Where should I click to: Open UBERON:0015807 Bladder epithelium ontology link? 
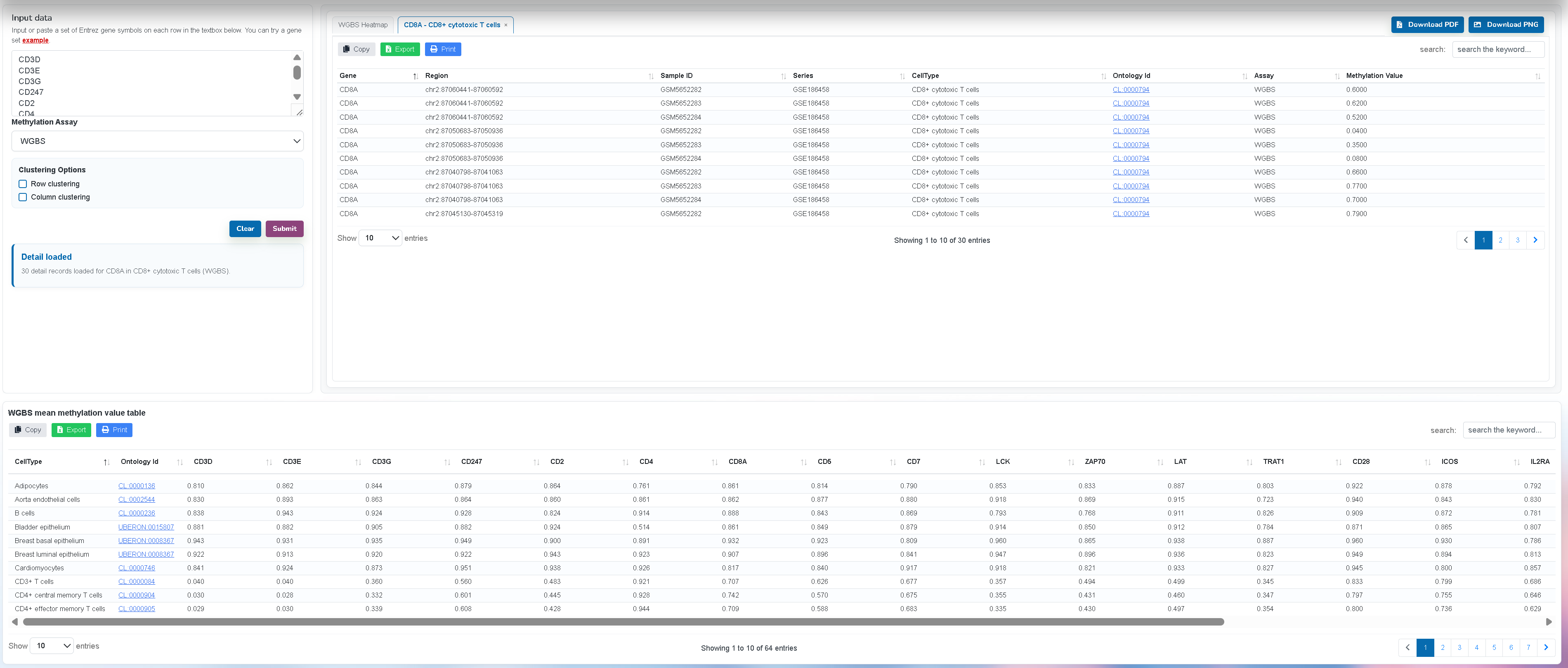tap(146, 527)
